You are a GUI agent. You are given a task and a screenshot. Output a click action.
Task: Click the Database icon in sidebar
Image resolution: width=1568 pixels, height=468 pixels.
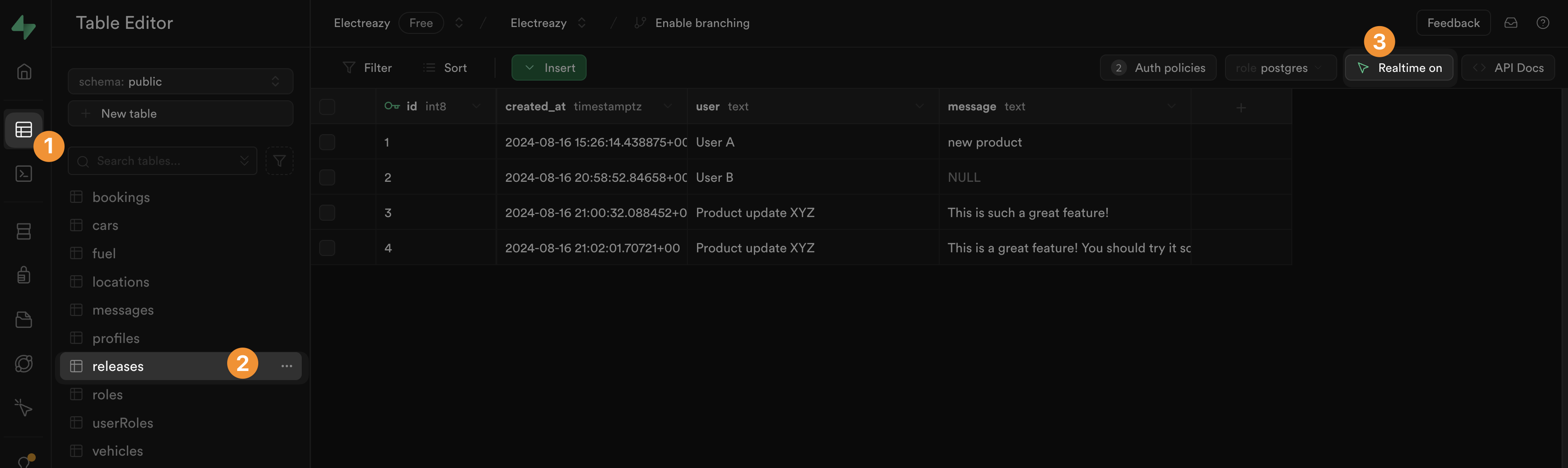(24, 231)
